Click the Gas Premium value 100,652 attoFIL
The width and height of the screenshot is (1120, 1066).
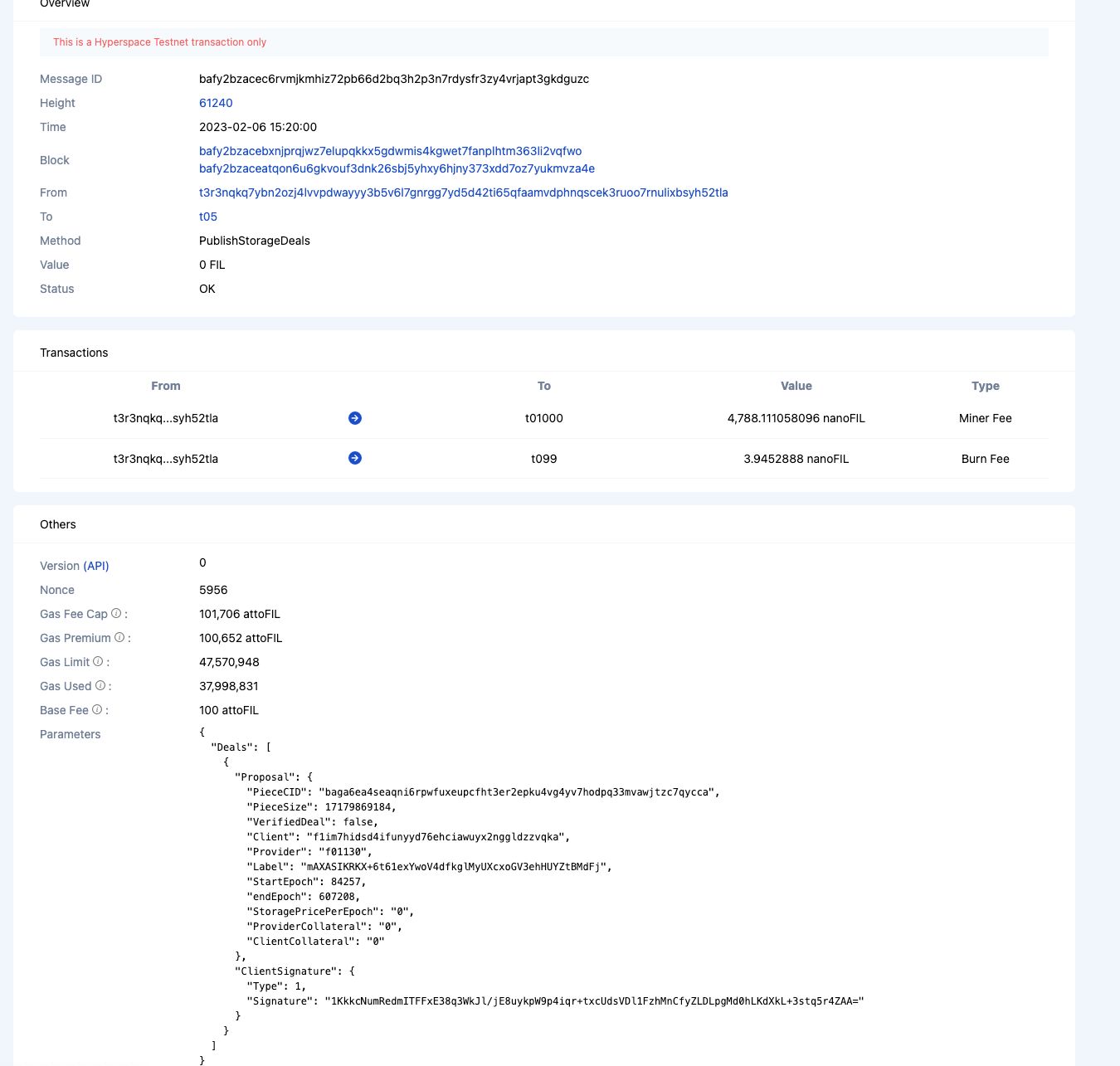pos(241,638)
